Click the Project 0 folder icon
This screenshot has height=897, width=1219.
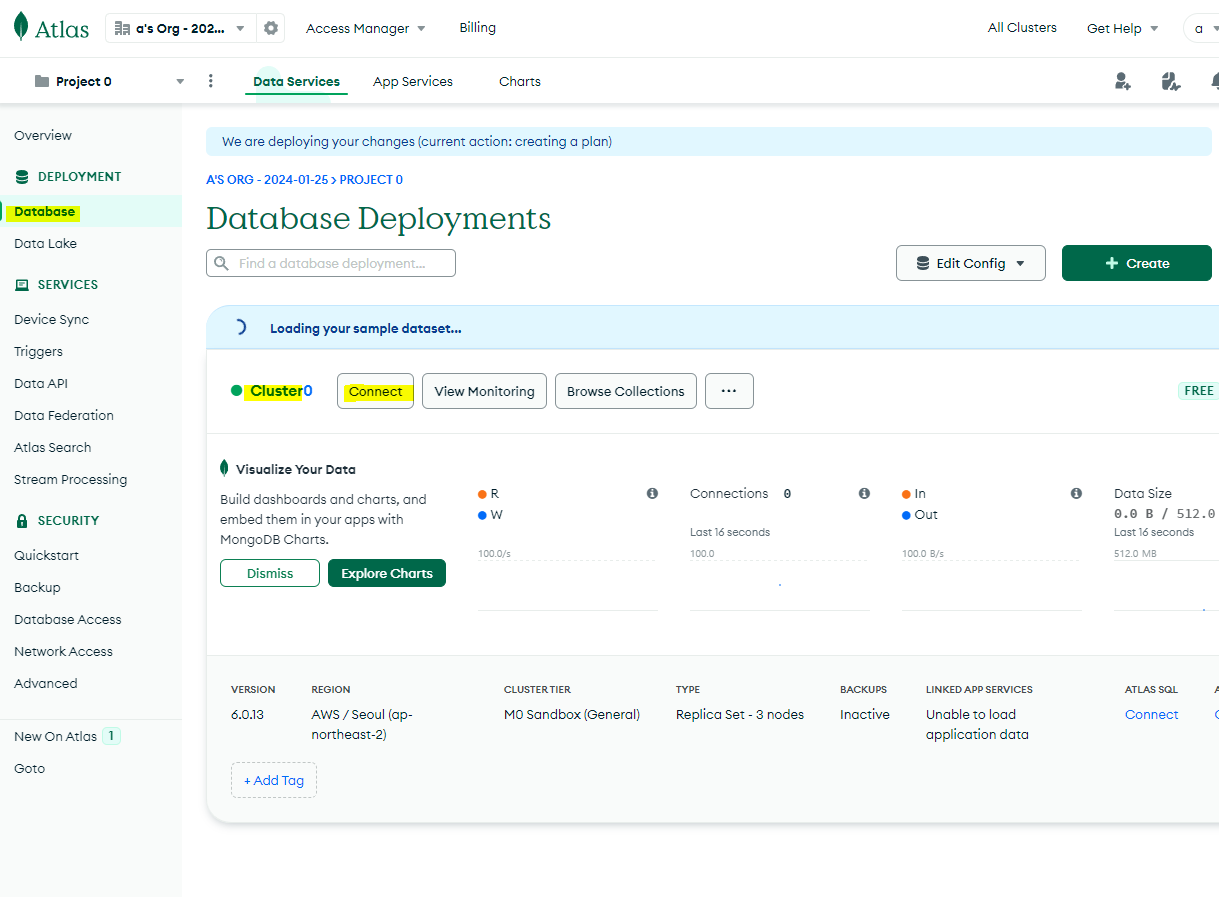coord(41,81)
